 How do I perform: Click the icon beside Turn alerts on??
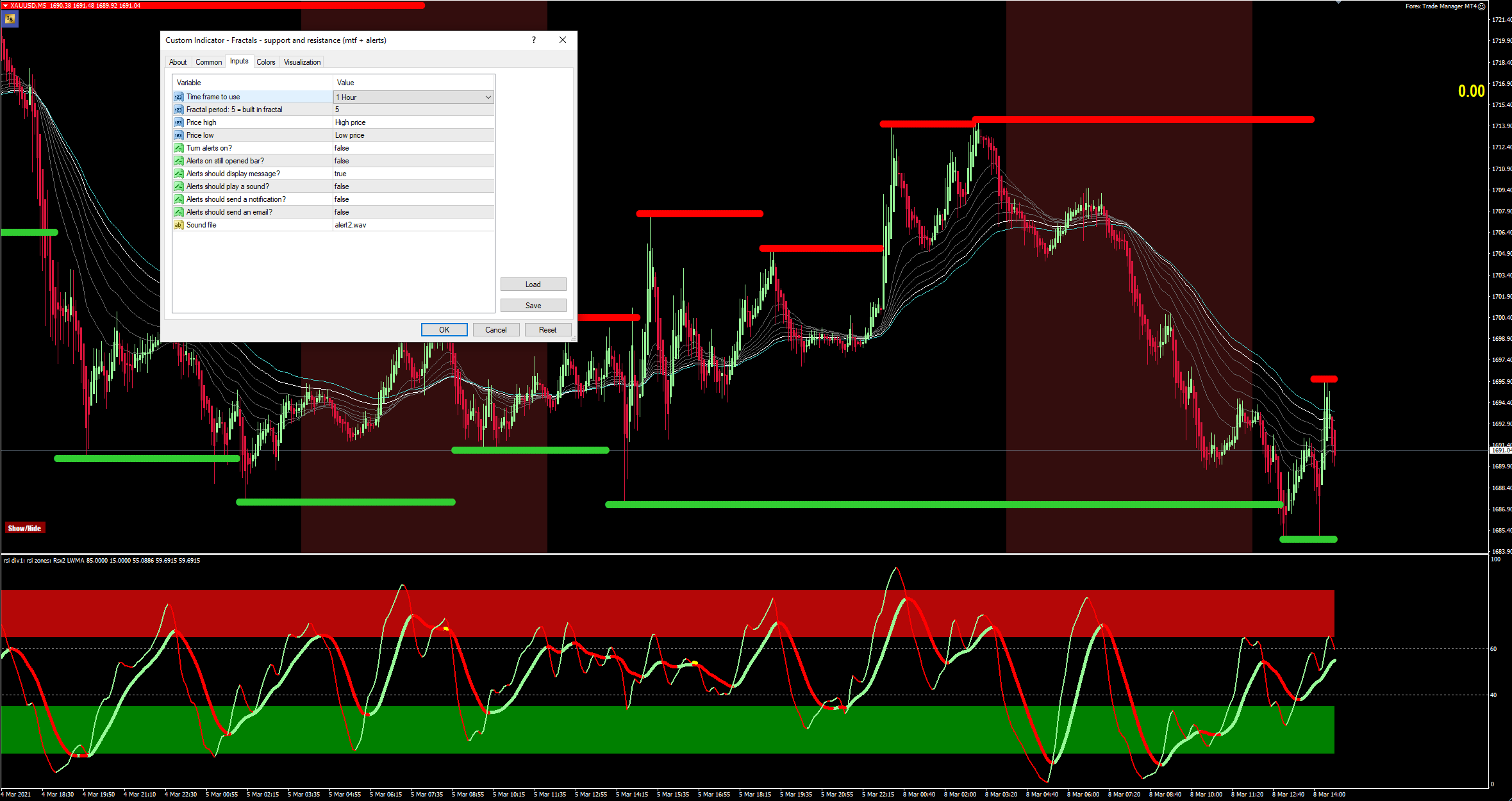tap(179, 148)
